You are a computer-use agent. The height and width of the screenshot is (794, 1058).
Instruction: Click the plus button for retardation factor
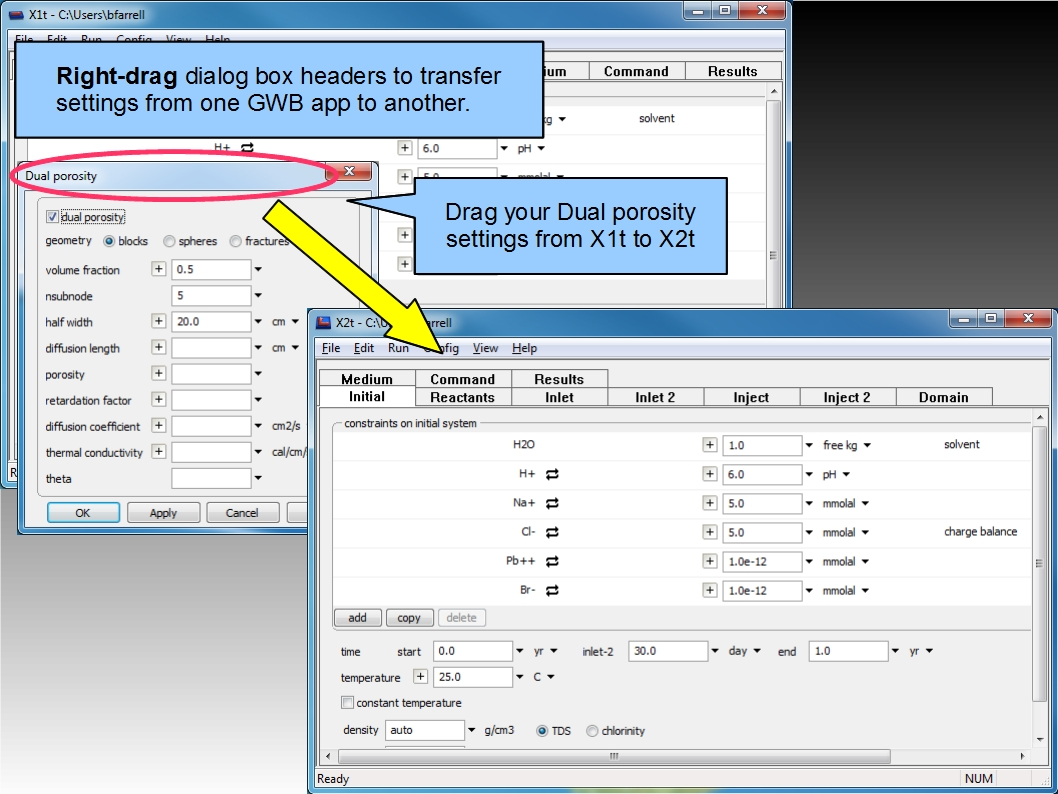point(159,399)
